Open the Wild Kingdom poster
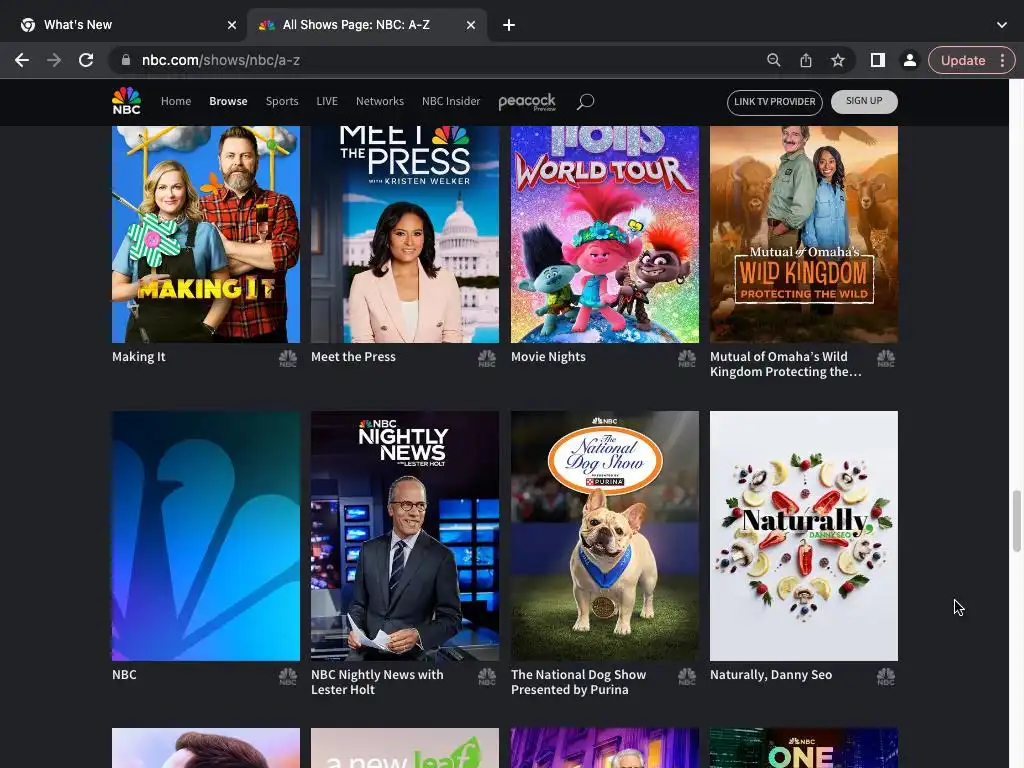The height and width of the screenshot is (768, 1024). 804,234
